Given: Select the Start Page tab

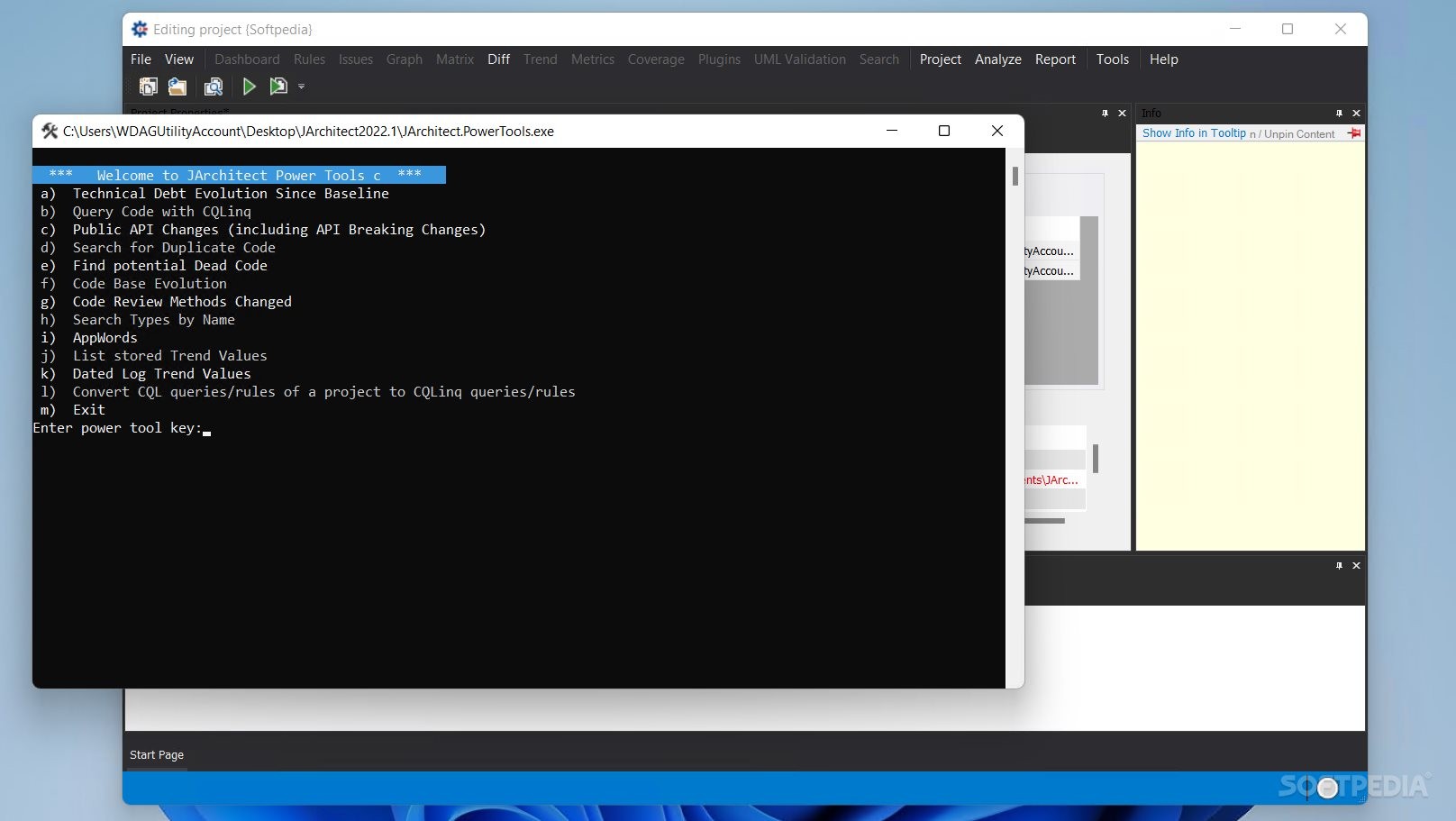Looking at the screenshot, I should (157, 755).
